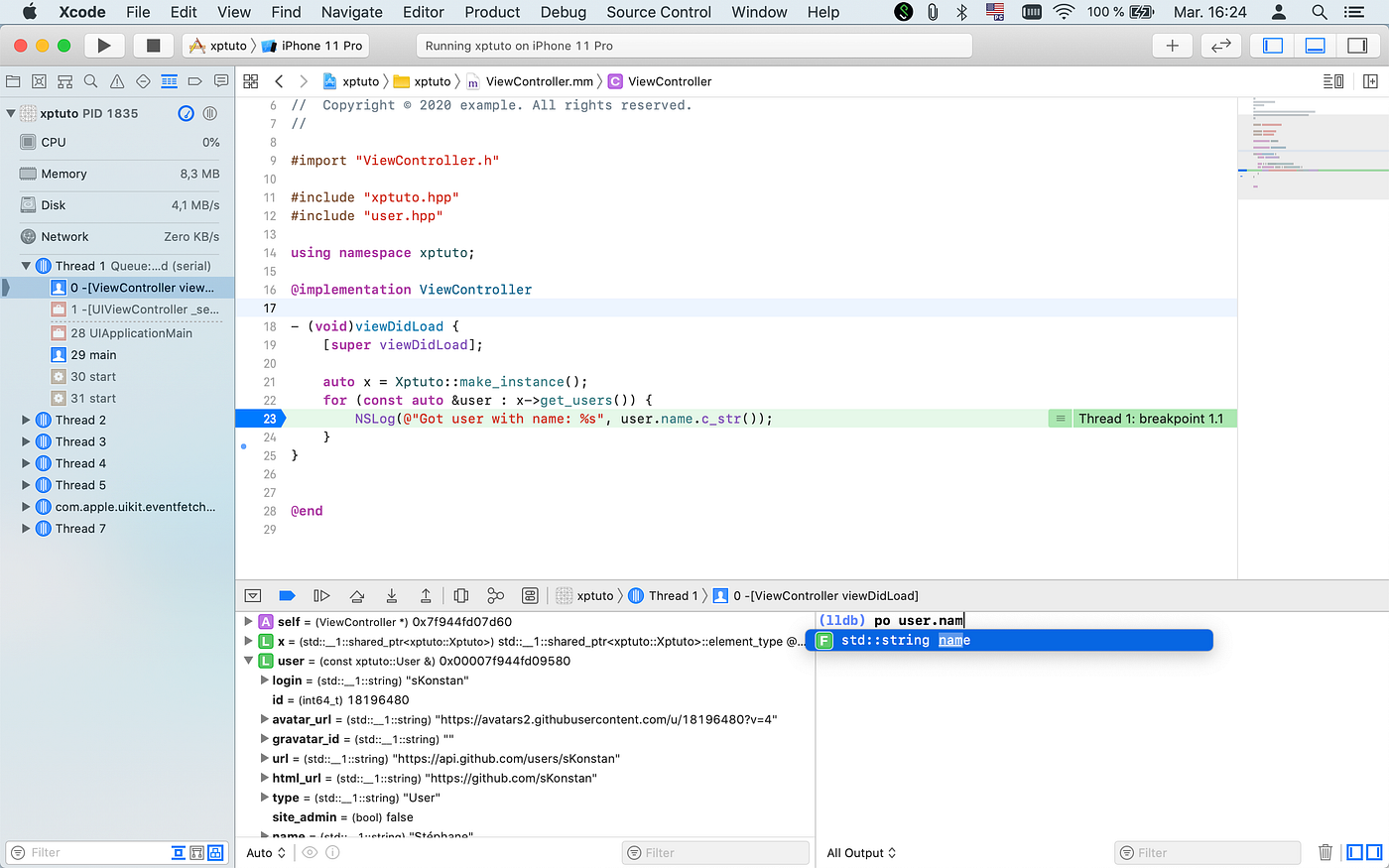The image size is (1389, 868).
Task: Click the variables filter field
Action: click(x=714, y=852)
